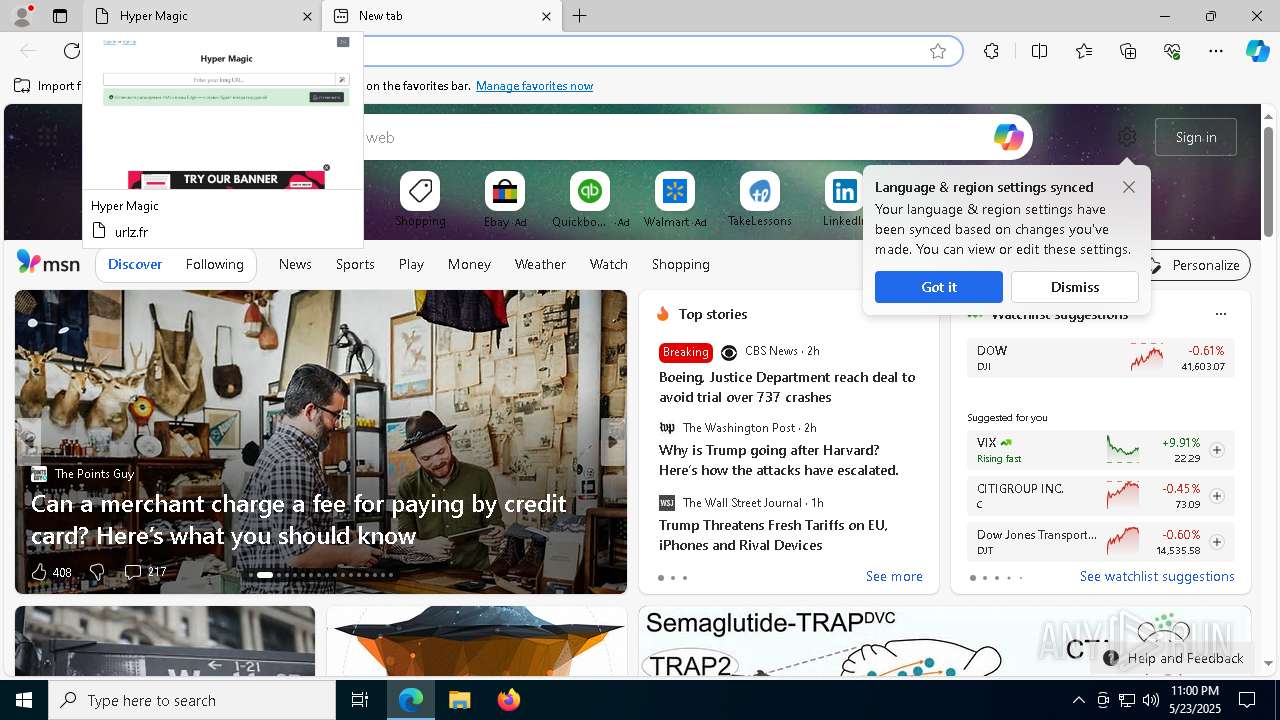Viewport: 1280px width, 720px height.
Task: Select the Following feed tab
Action: point(214,264)
